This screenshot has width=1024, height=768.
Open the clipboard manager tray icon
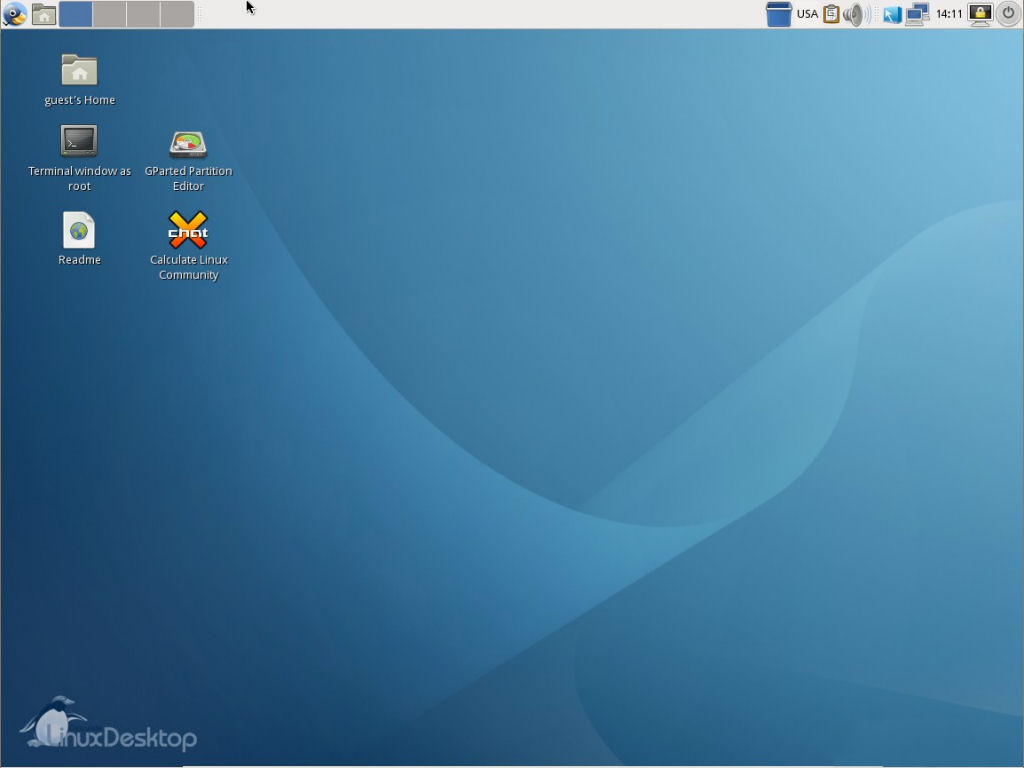831,14
